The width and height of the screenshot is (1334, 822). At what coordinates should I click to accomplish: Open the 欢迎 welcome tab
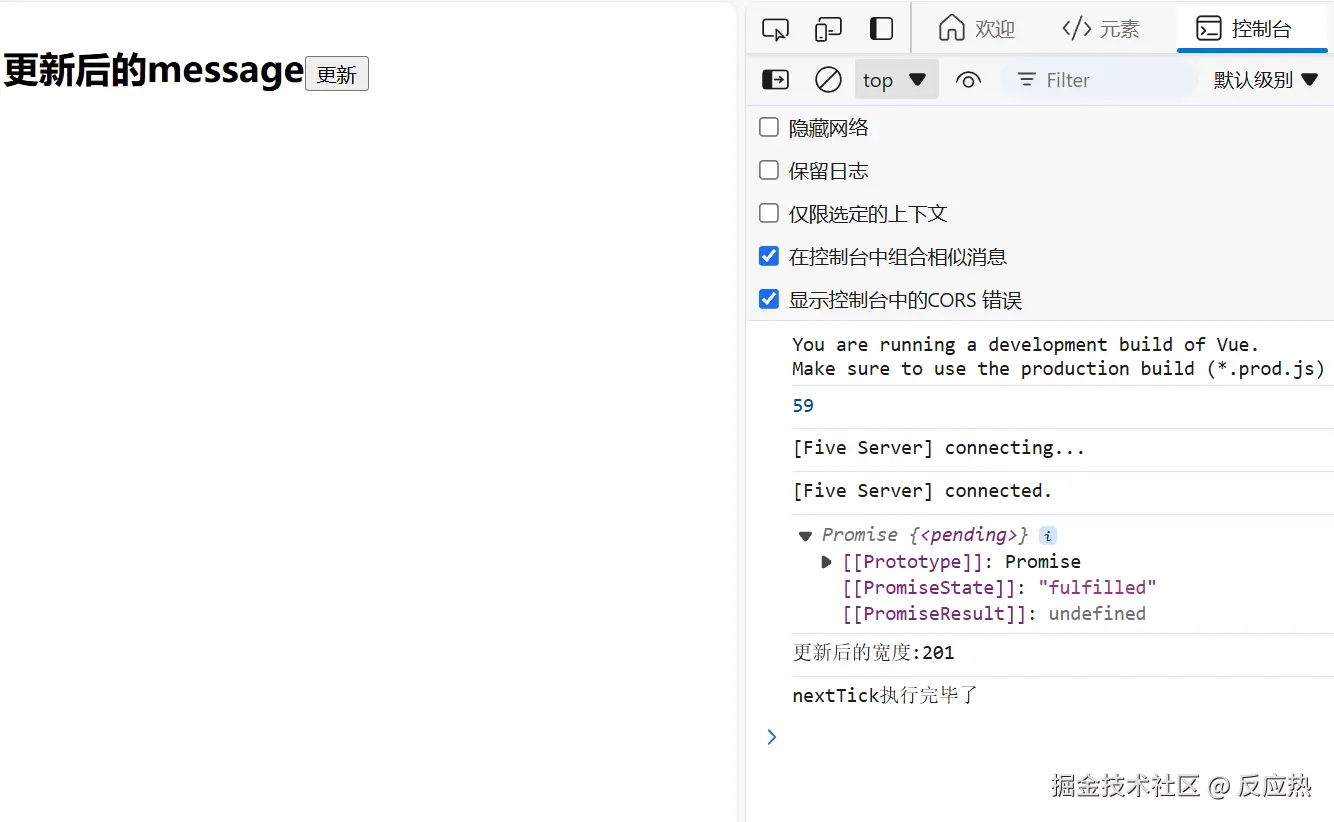[977, 28]
